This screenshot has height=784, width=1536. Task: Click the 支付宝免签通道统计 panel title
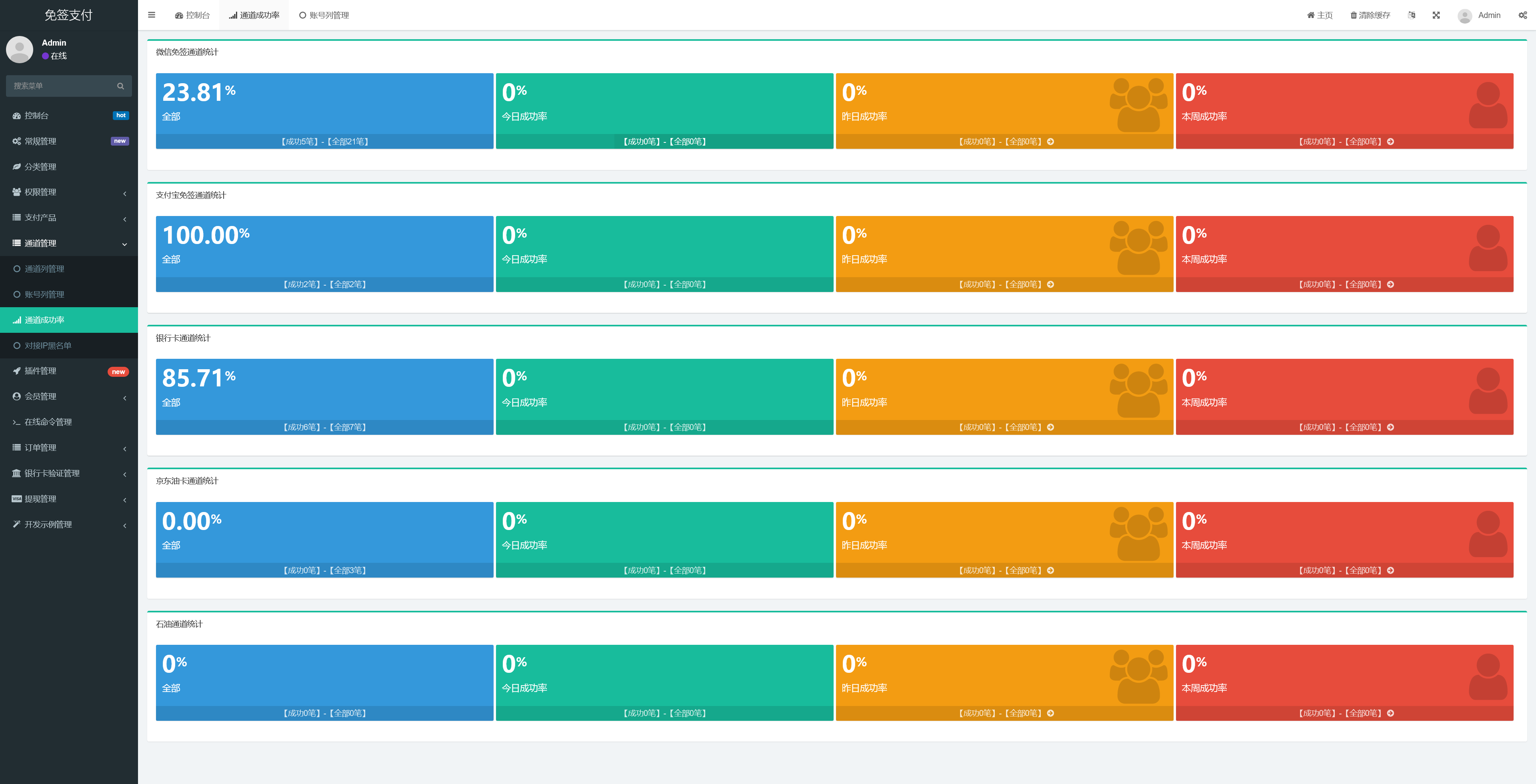[x=191, y=195]
